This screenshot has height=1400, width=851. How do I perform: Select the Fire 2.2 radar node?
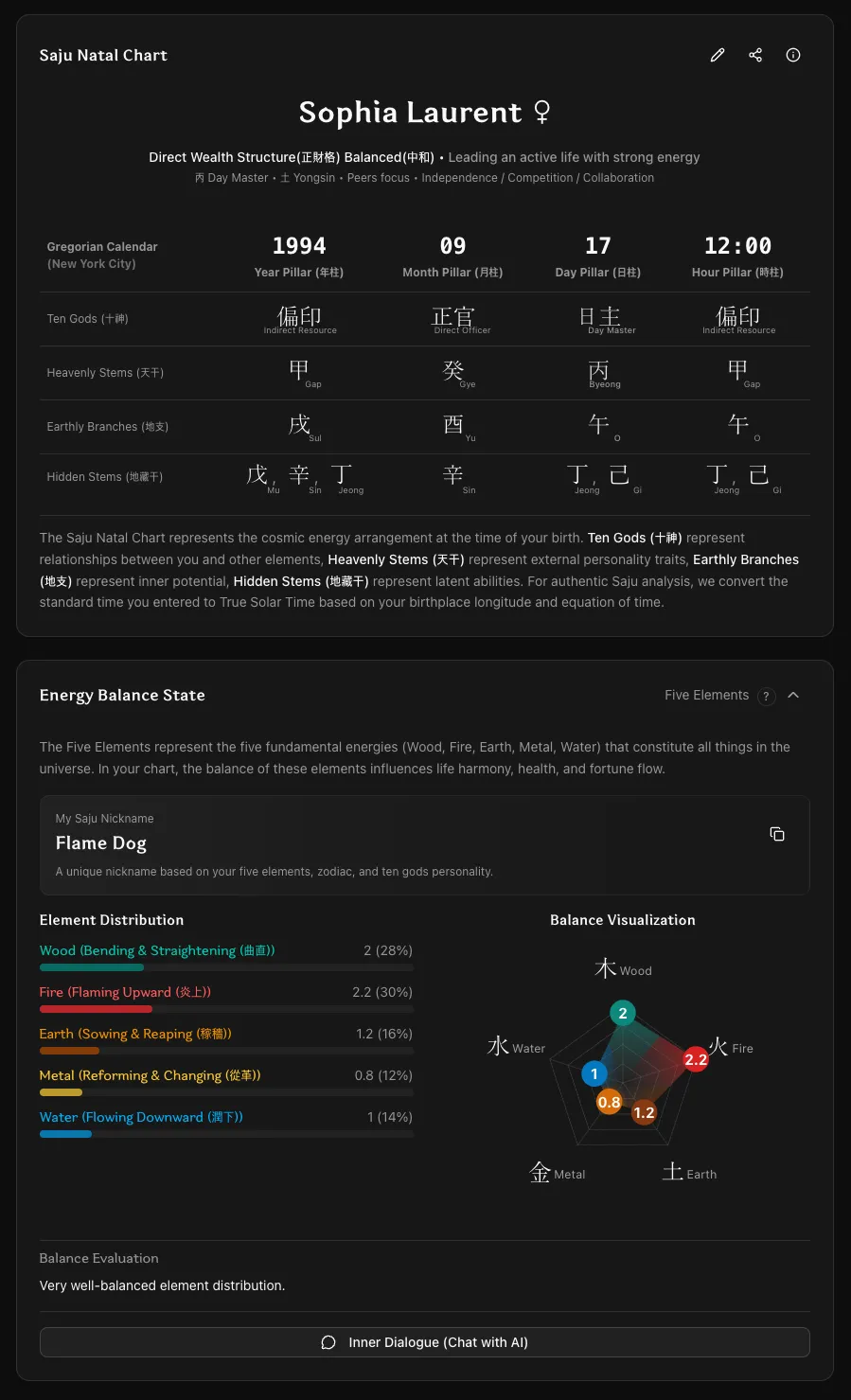696,1059
